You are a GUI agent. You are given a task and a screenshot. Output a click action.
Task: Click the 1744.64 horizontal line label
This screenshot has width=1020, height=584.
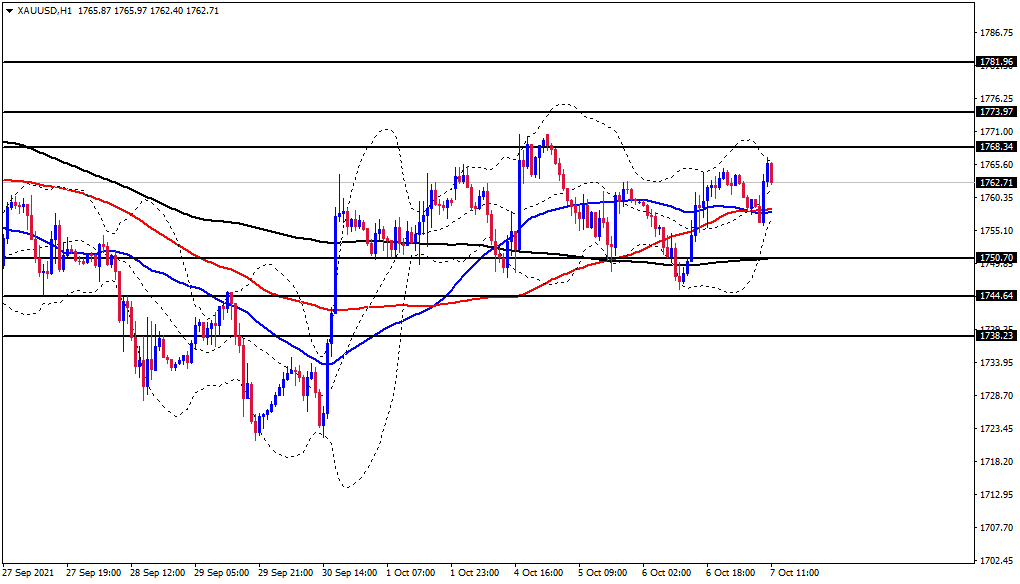(997, 296)
